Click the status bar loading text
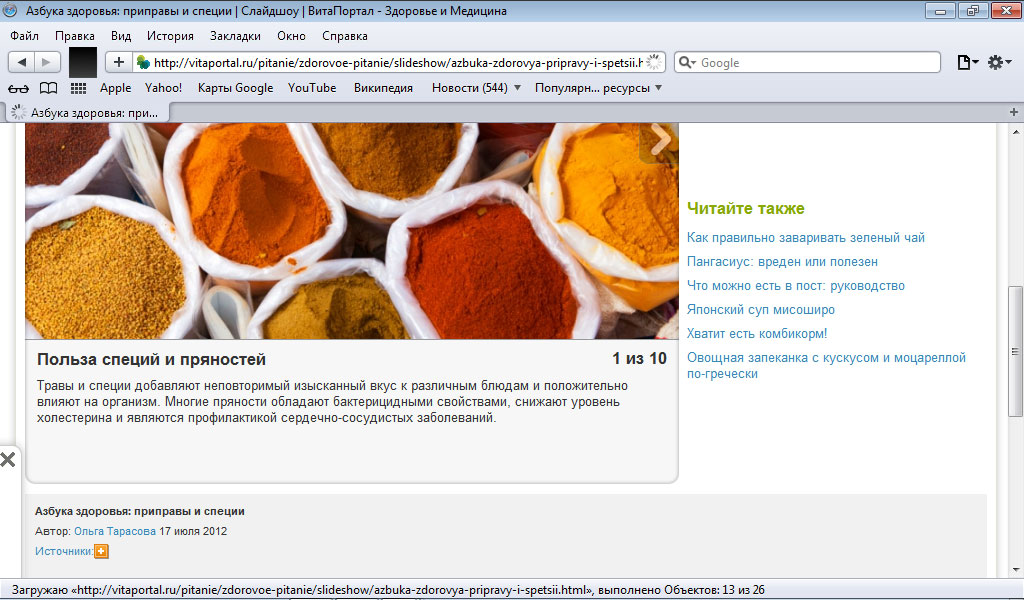Image resolution: width=1024 pixels, height=600 pixels. click(x=388, y=590)
